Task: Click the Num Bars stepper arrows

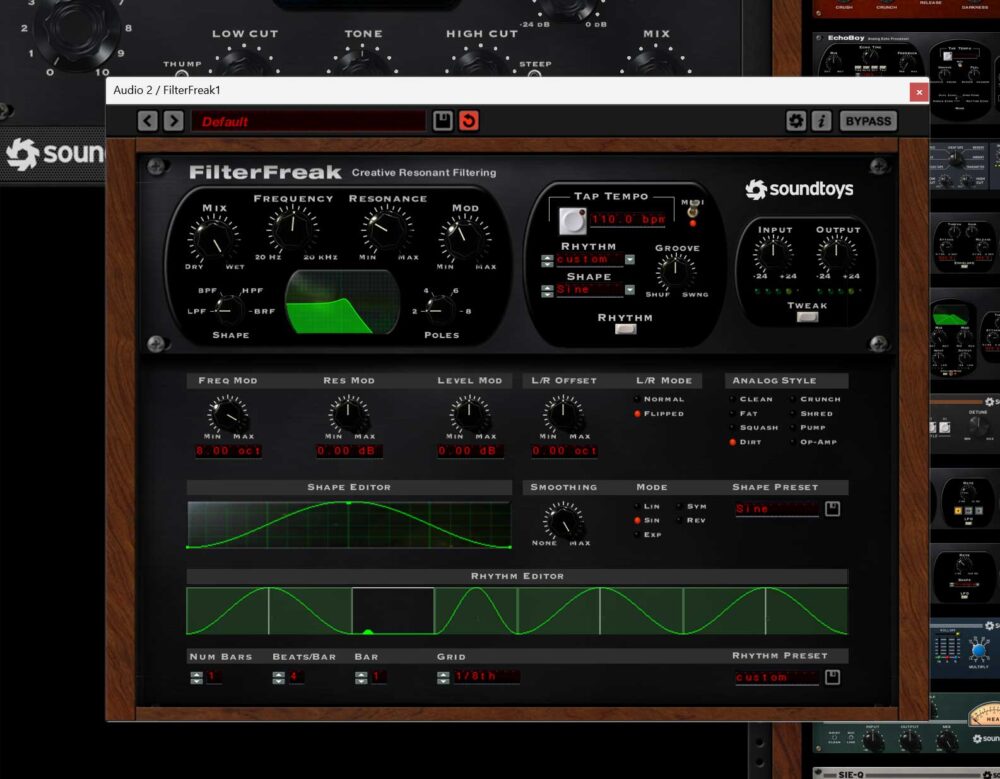Action: (x=196, y=678)
